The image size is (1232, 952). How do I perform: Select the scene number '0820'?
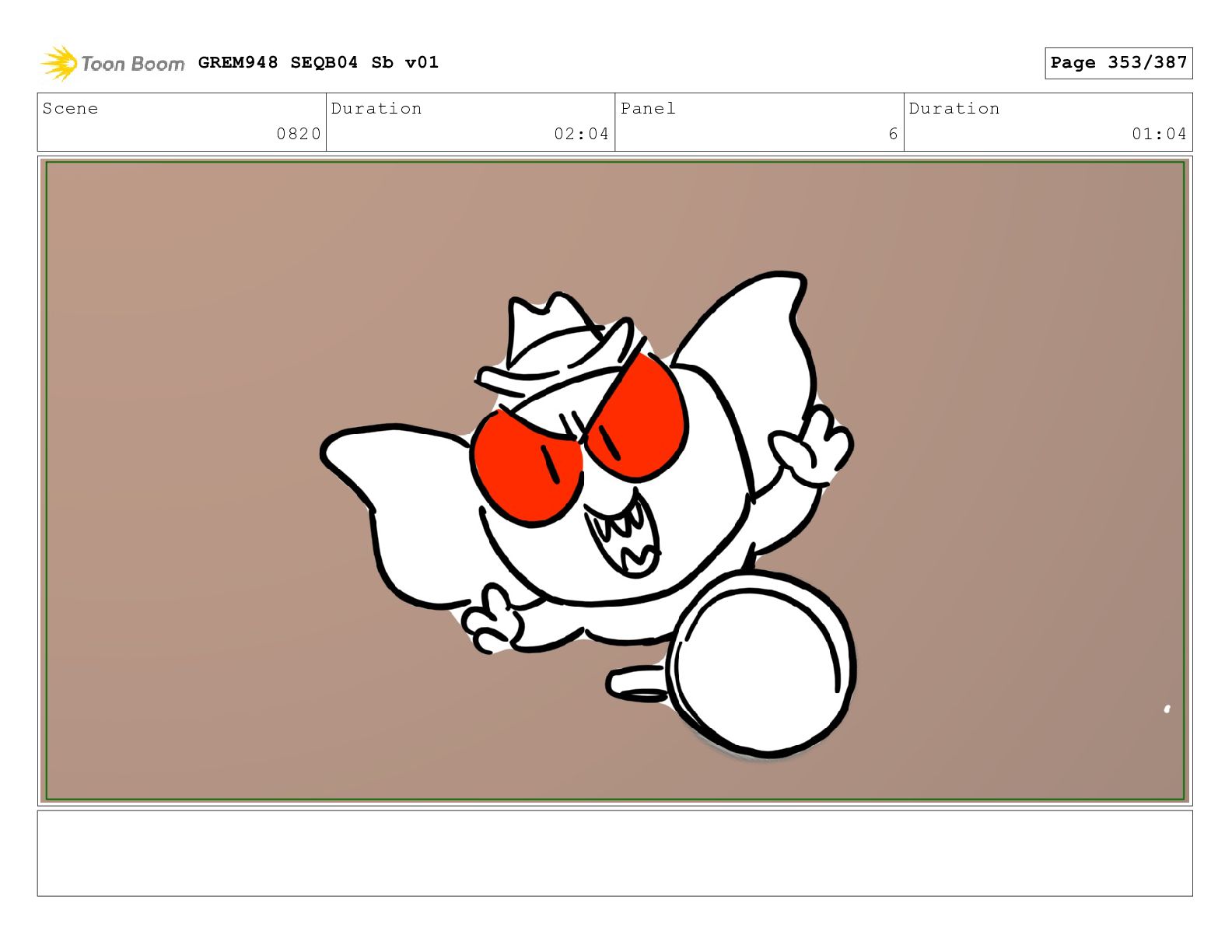point(299,134)
